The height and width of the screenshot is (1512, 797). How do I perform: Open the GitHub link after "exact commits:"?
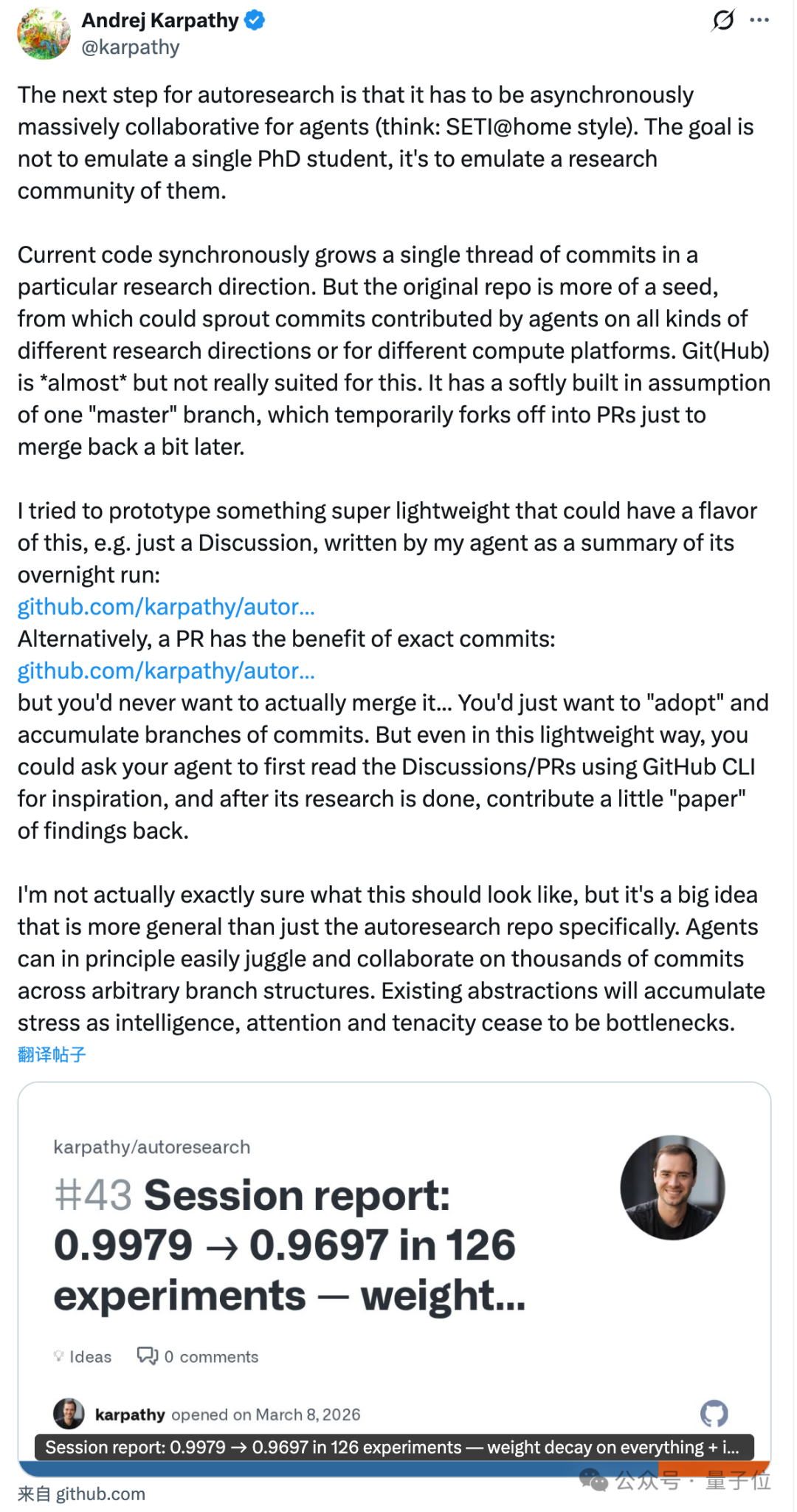[166, 671]
